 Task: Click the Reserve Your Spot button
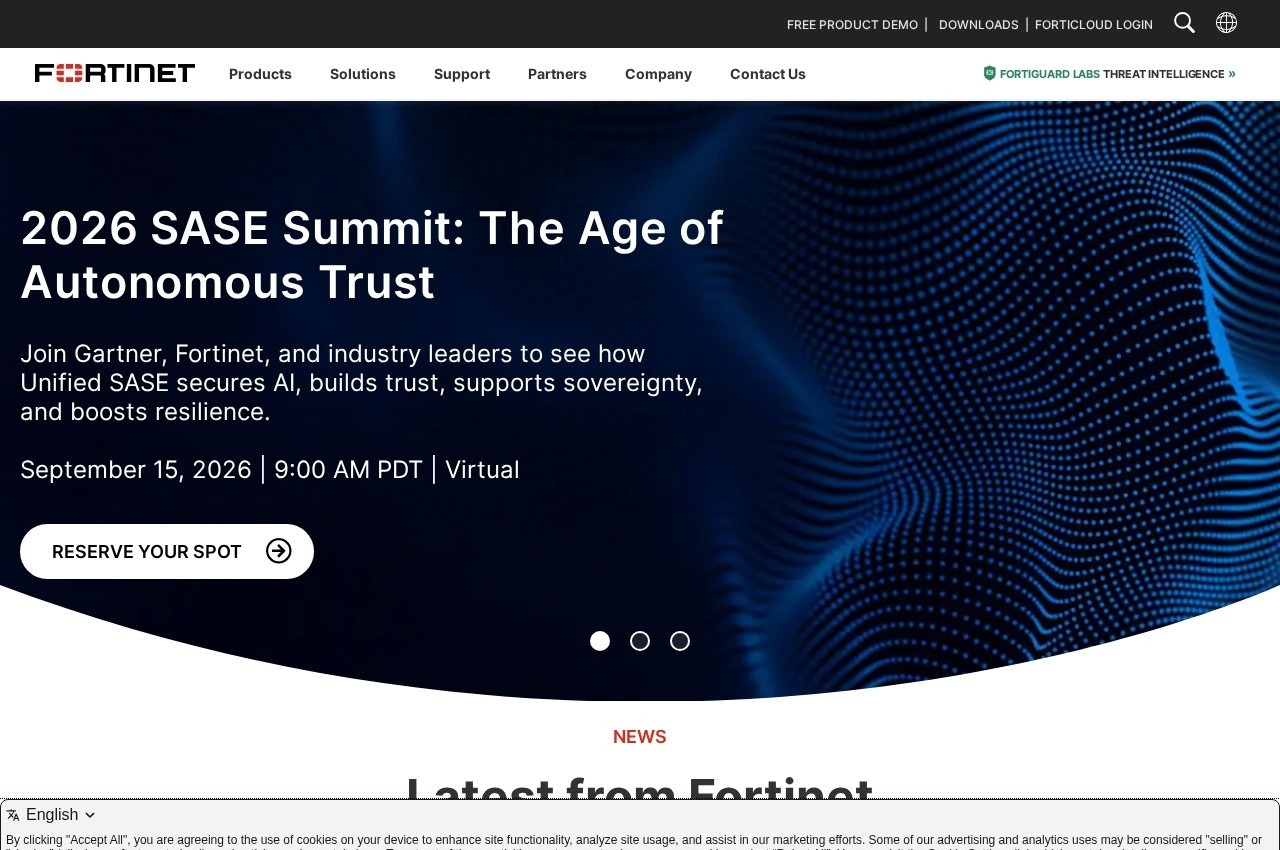[x=167, y=551]
